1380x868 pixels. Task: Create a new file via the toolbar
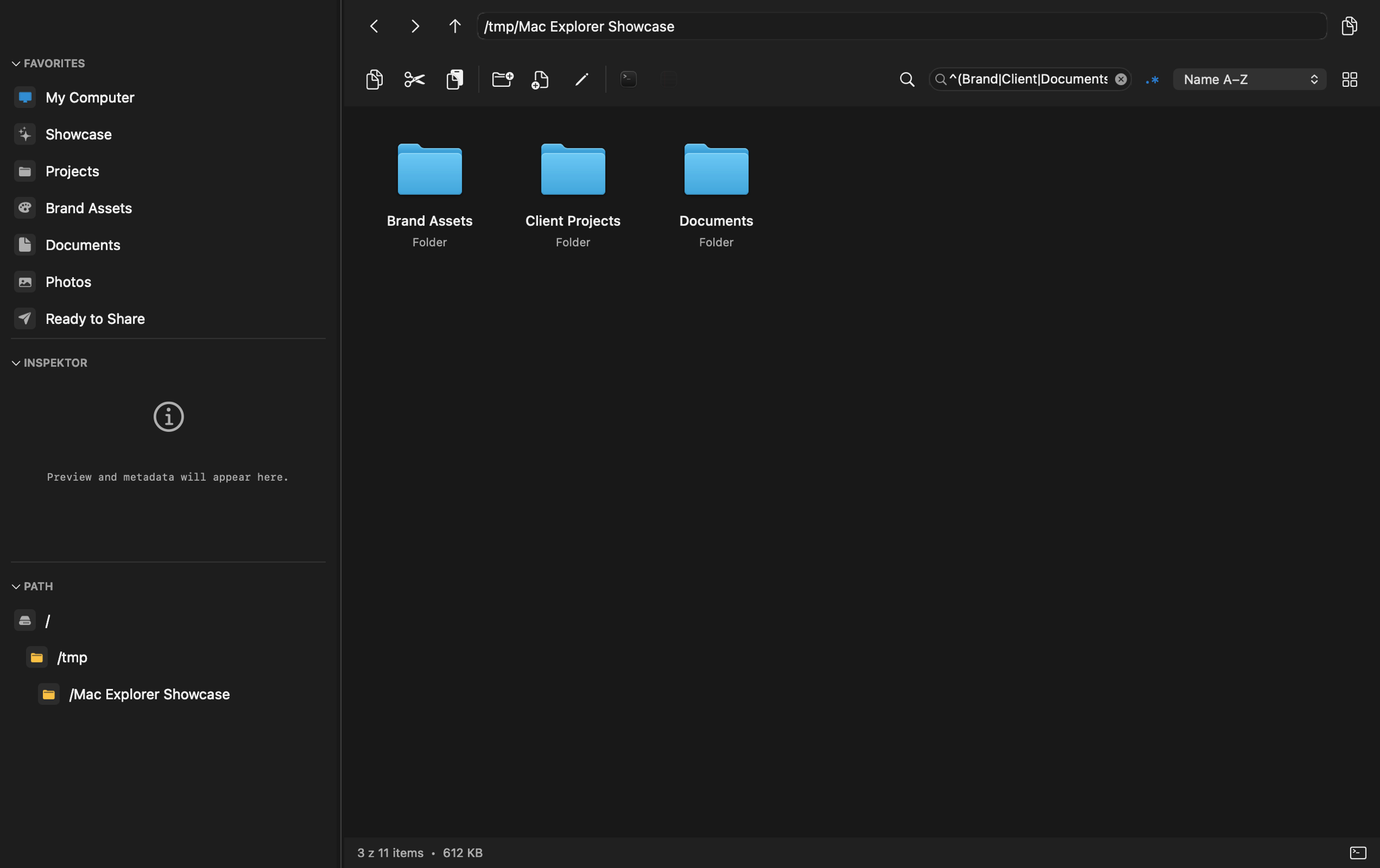coord(540,80)
